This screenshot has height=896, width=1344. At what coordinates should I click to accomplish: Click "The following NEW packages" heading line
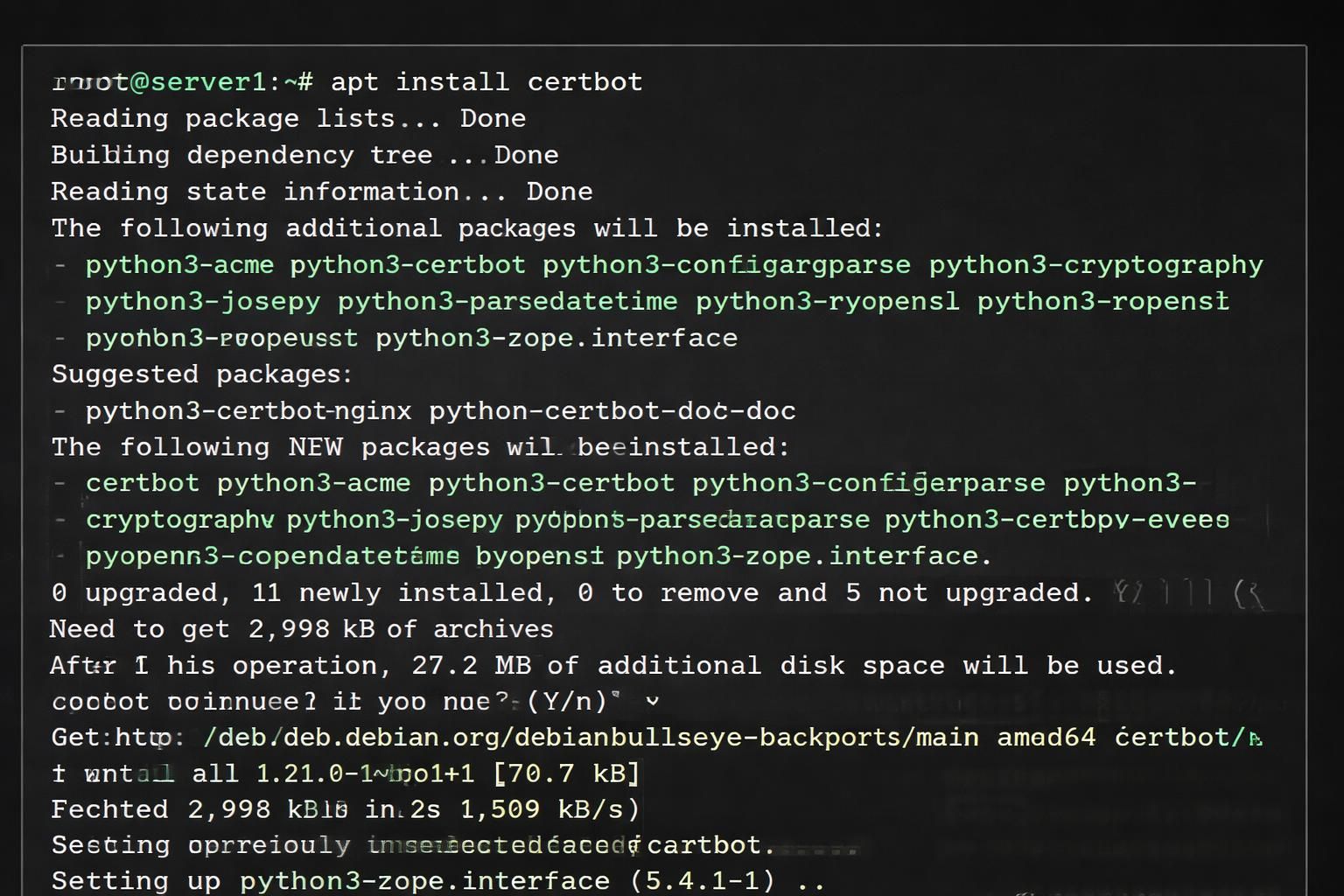point(420,447)
